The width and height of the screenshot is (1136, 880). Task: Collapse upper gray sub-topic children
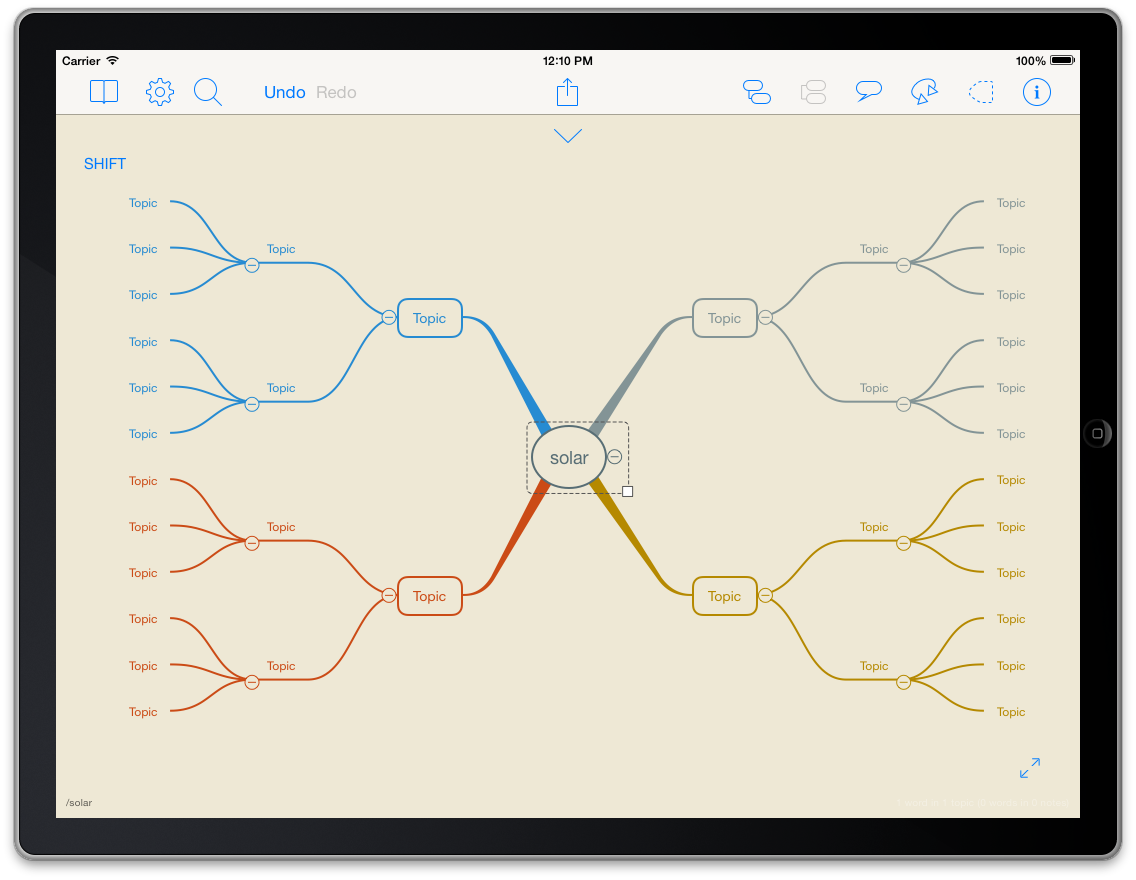click(903, 265)
